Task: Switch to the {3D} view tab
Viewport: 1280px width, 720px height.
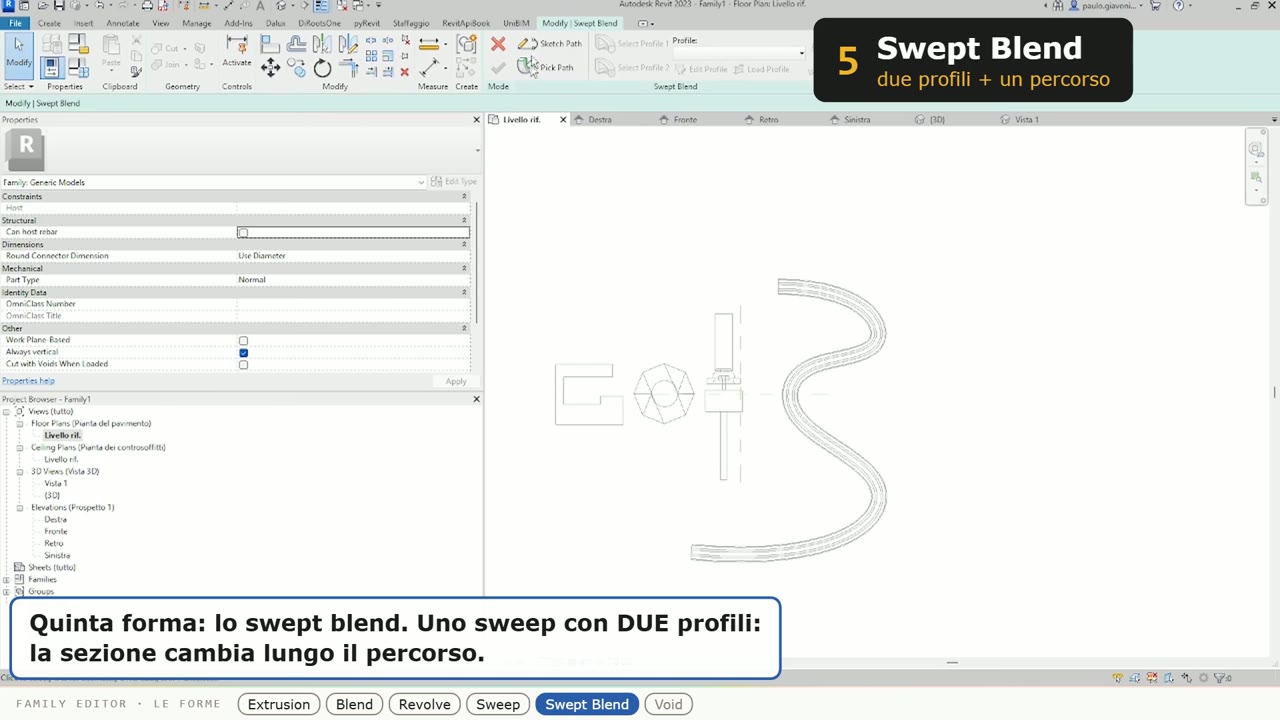Action: [x=937, y=120]
